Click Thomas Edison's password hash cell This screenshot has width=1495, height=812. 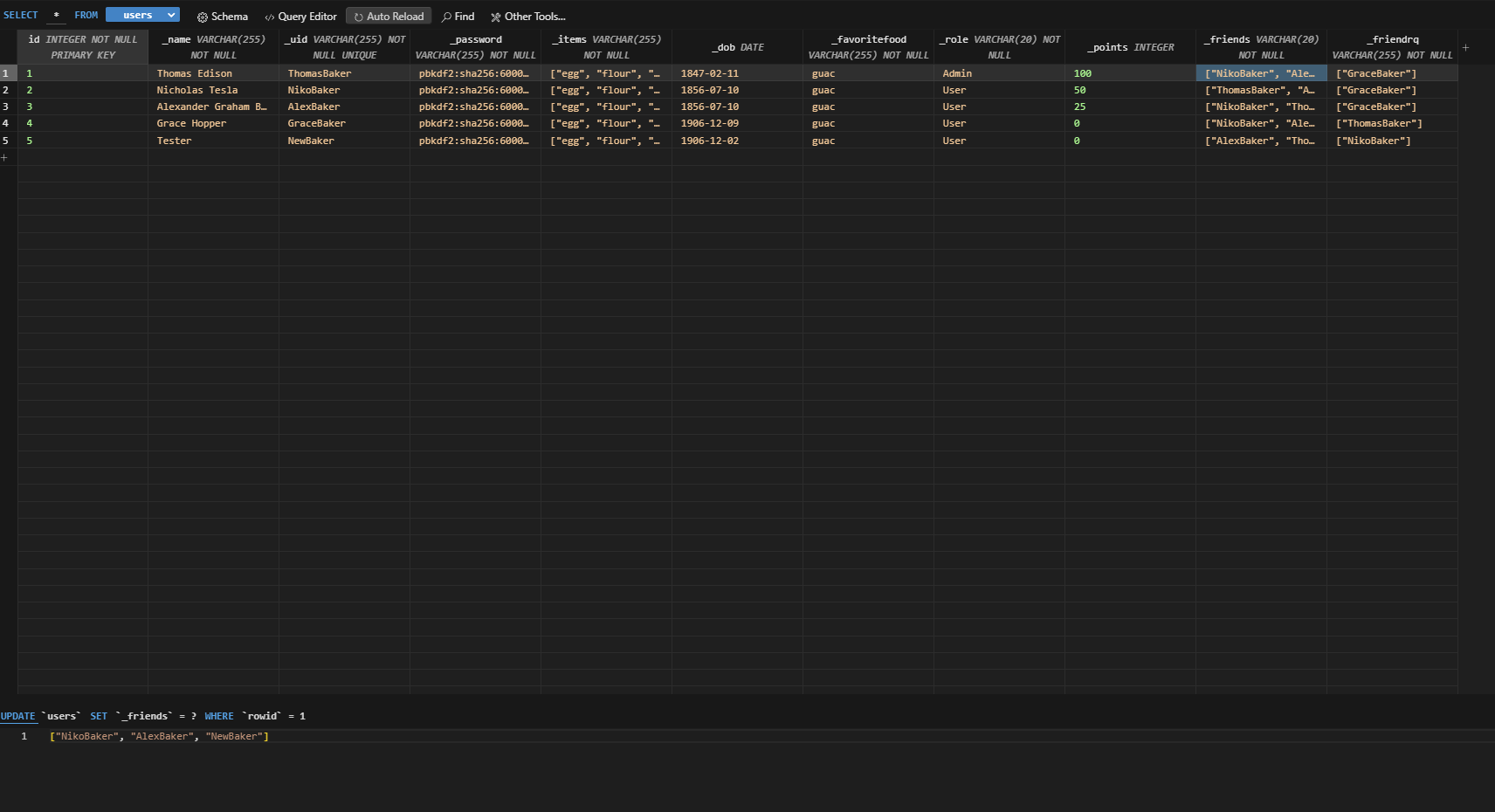pyautogui.click(x=476, y=73)
